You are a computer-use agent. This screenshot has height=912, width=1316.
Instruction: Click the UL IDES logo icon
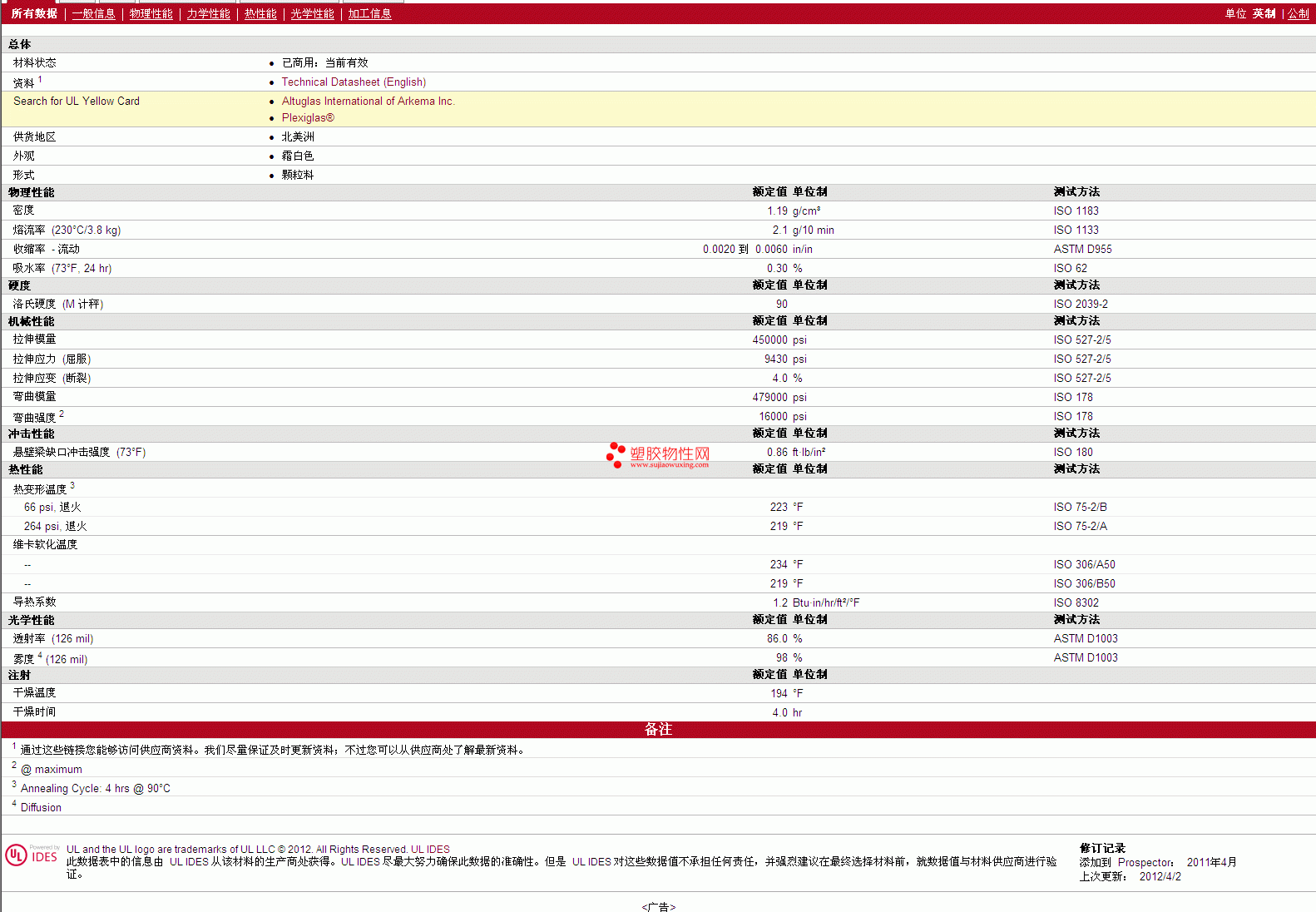coord(32,855)
